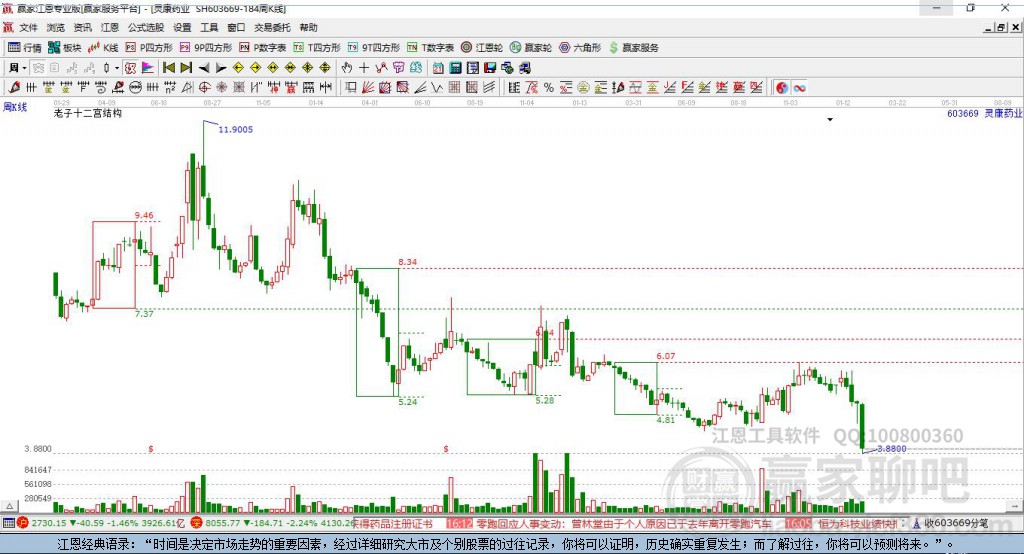
Task: Click the red 613 indicator icon
Action: [x=131, y=68]
